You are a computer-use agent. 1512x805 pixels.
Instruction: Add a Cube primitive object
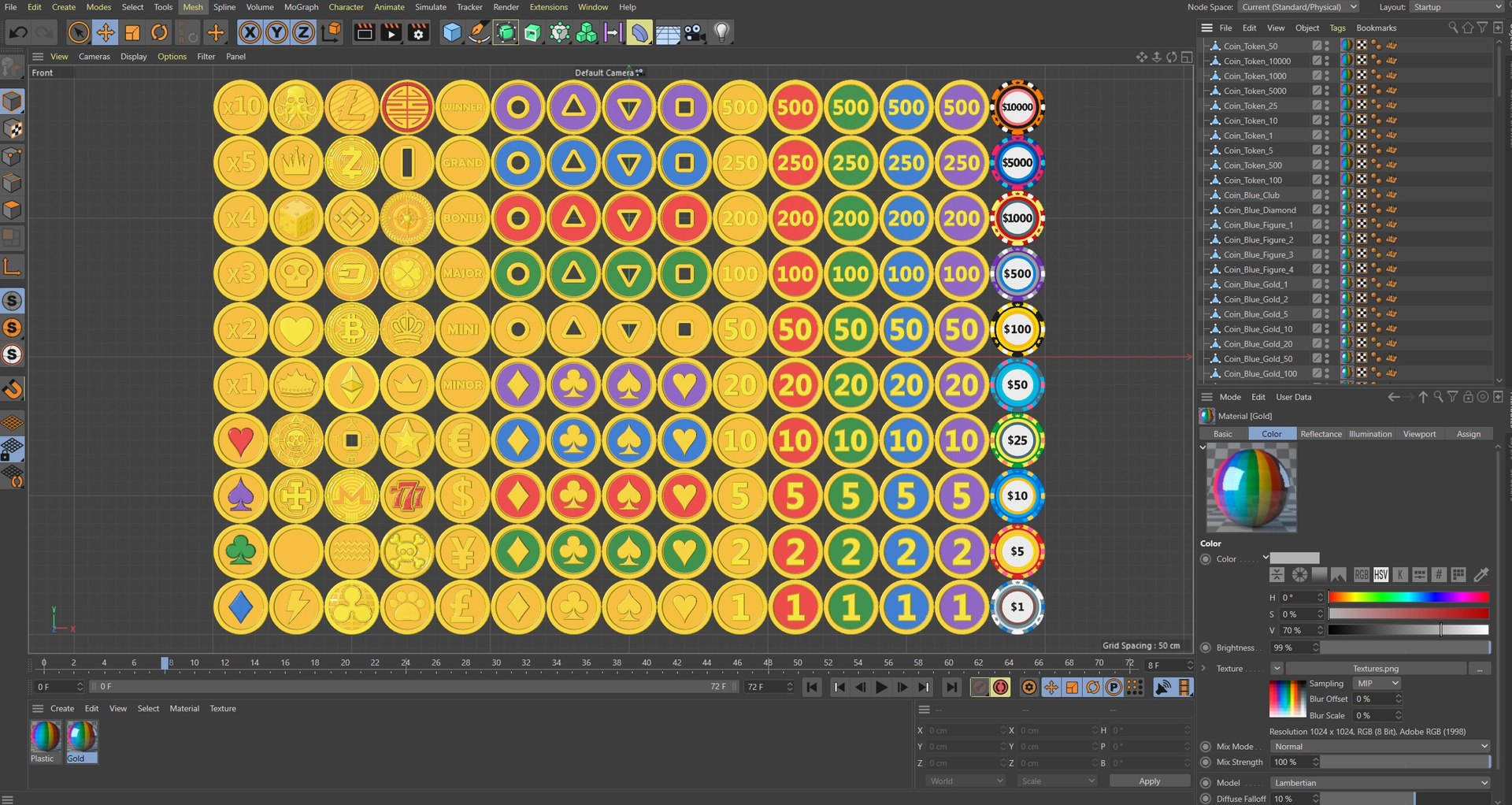pos(452,32)
